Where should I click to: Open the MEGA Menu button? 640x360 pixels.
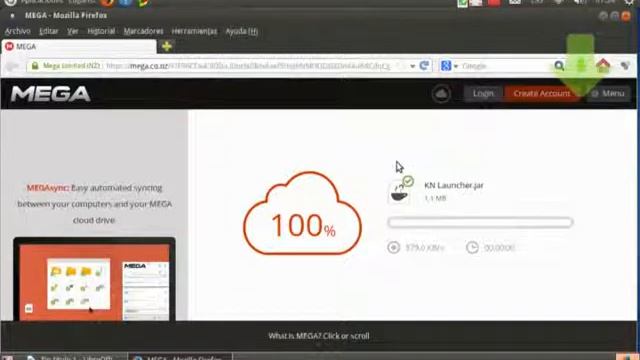tap(608, 93)
